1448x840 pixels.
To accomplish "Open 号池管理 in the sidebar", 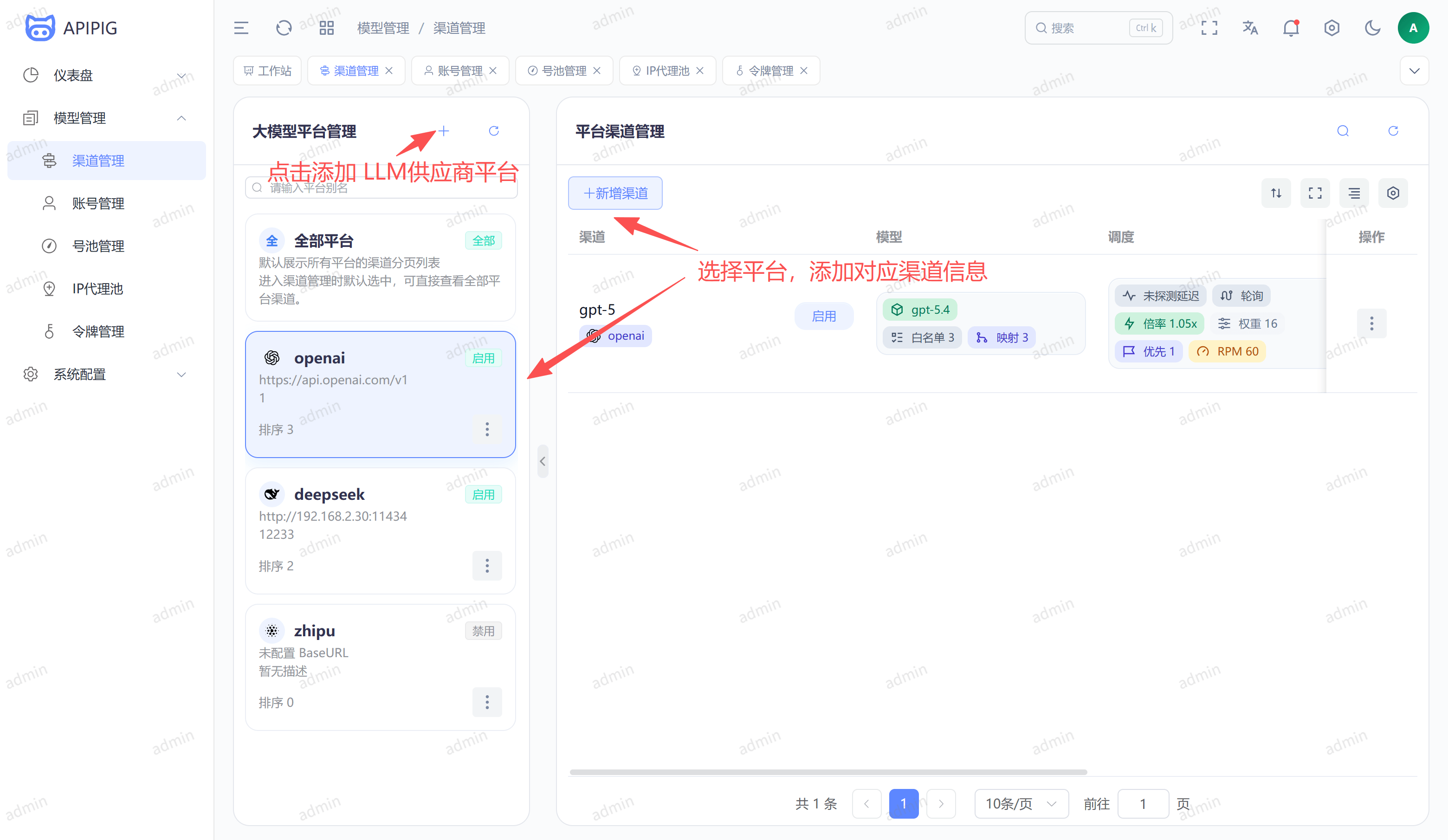I will coord(106,246).
